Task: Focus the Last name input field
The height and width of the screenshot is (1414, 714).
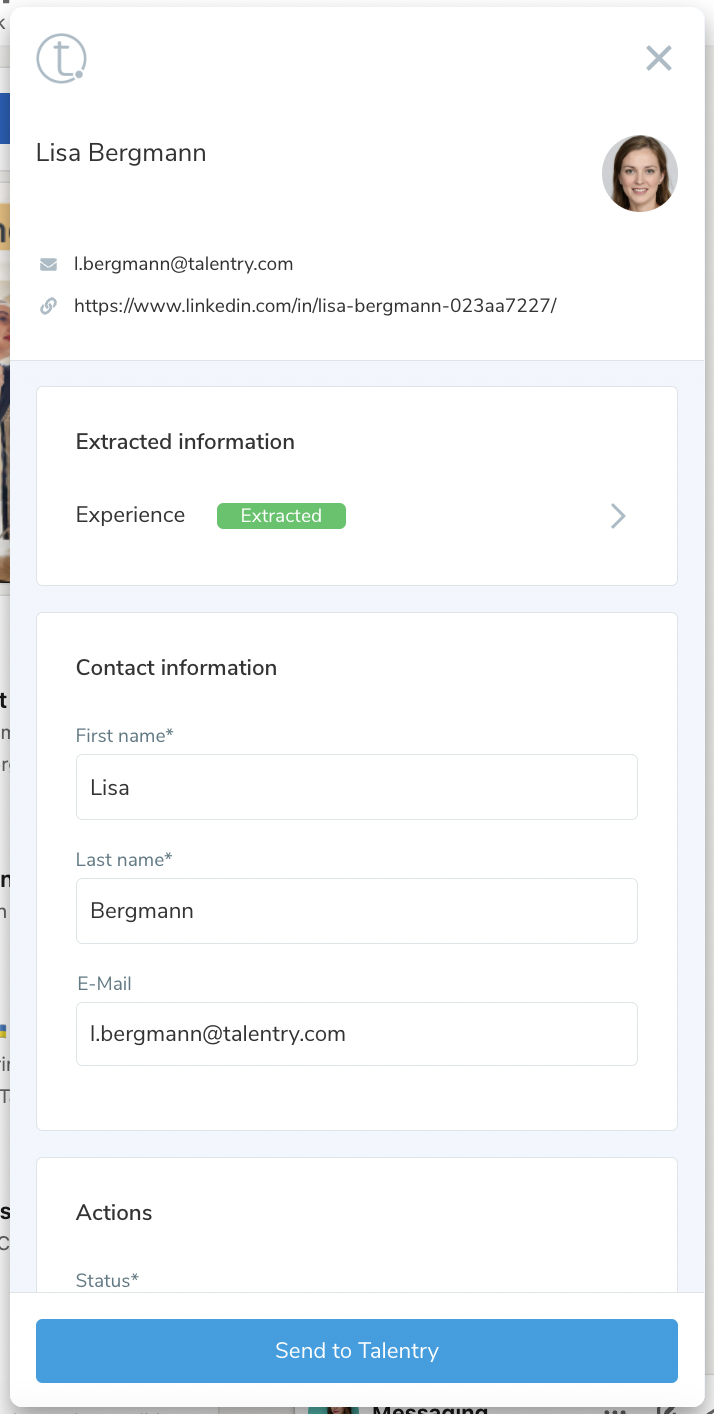Action: (x=356, y=911)
